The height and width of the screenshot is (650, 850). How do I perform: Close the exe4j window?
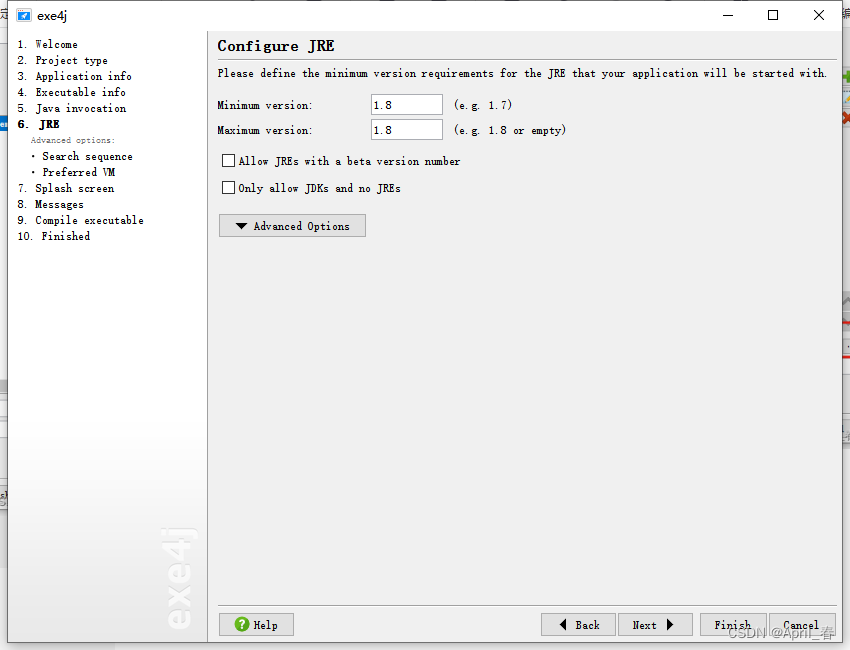click(819, 15)
